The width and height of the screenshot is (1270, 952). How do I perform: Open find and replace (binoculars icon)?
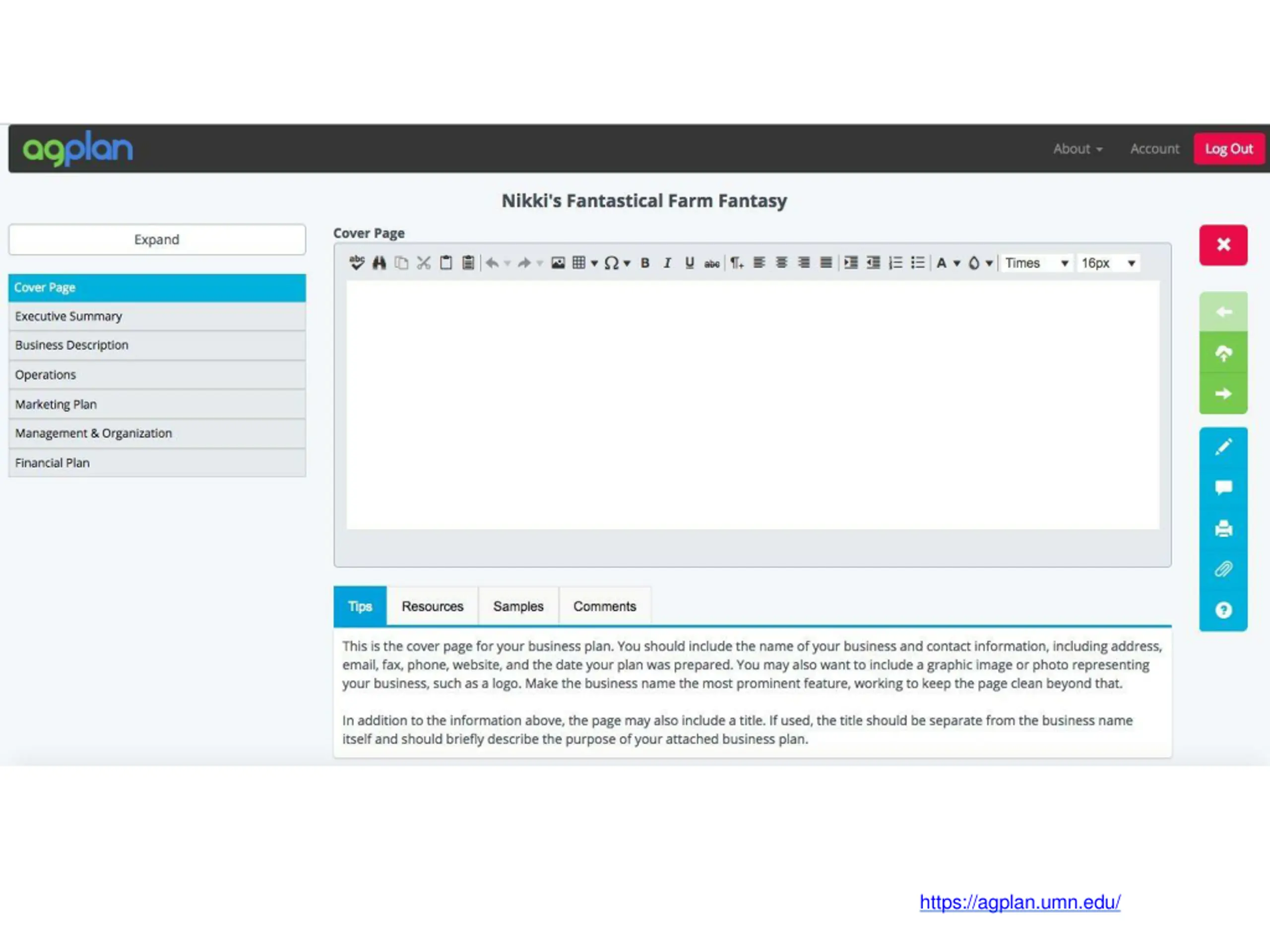pyautogui.click(x=379, y=263)
